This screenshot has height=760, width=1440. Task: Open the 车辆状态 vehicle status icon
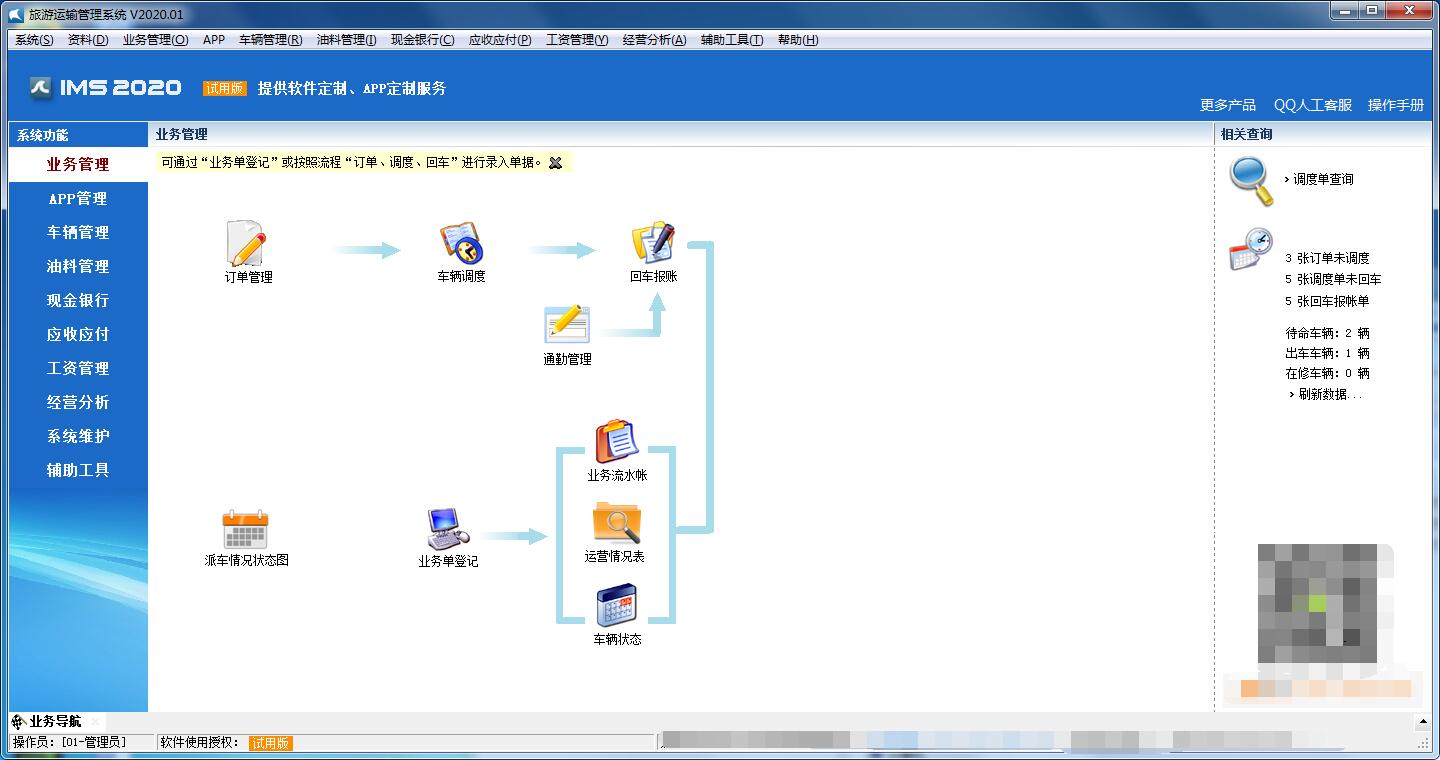click(617, 606)
